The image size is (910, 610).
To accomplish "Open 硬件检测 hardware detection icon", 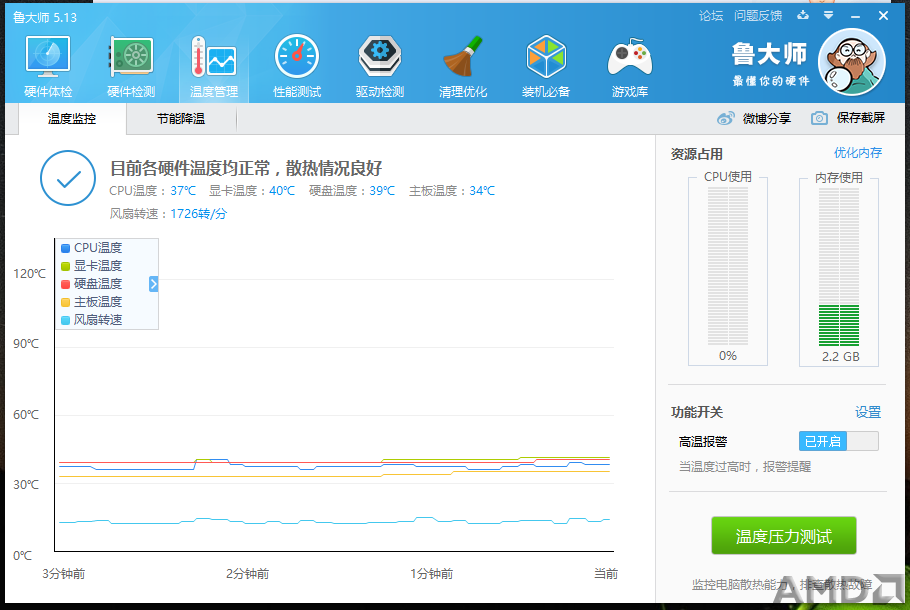I will pyautogui.click(x=131, y=57).
